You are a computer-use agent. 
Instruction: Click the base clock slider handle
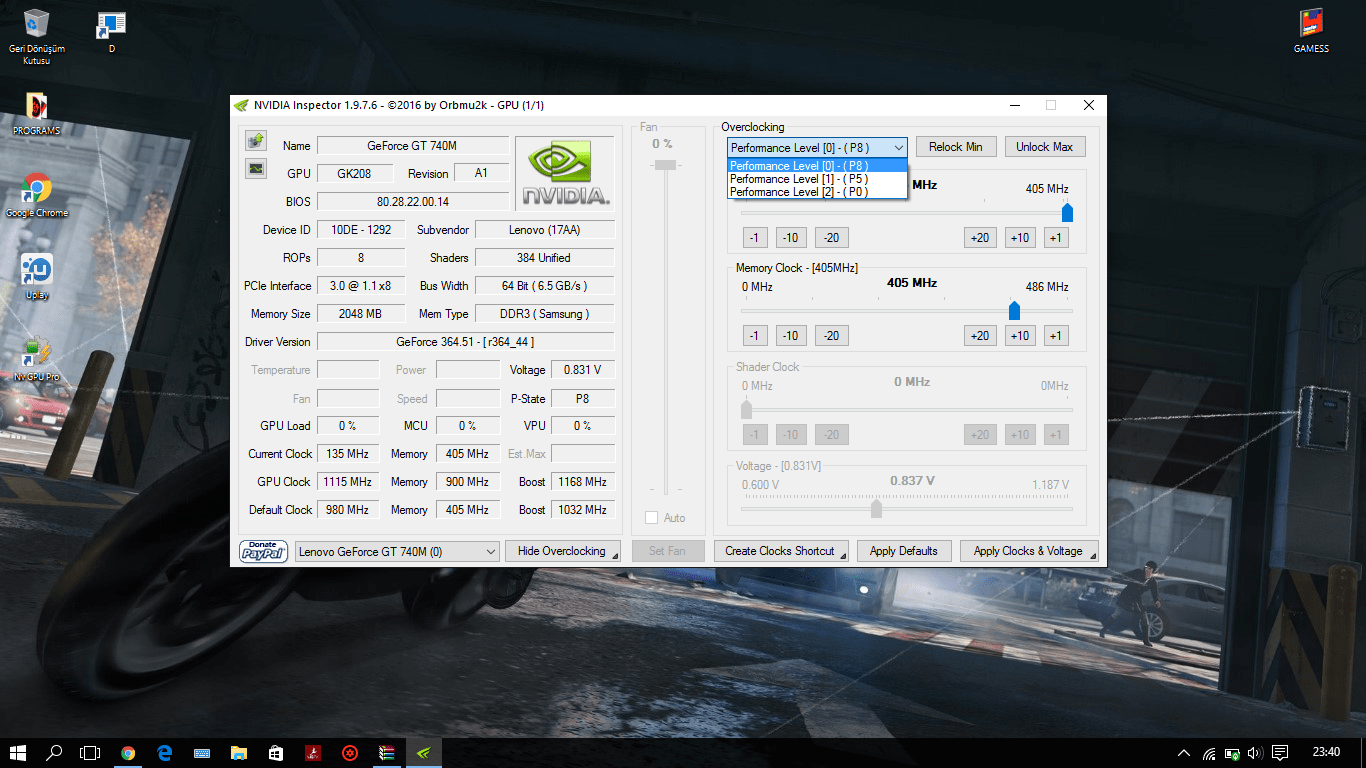[x=1067, y=212]
